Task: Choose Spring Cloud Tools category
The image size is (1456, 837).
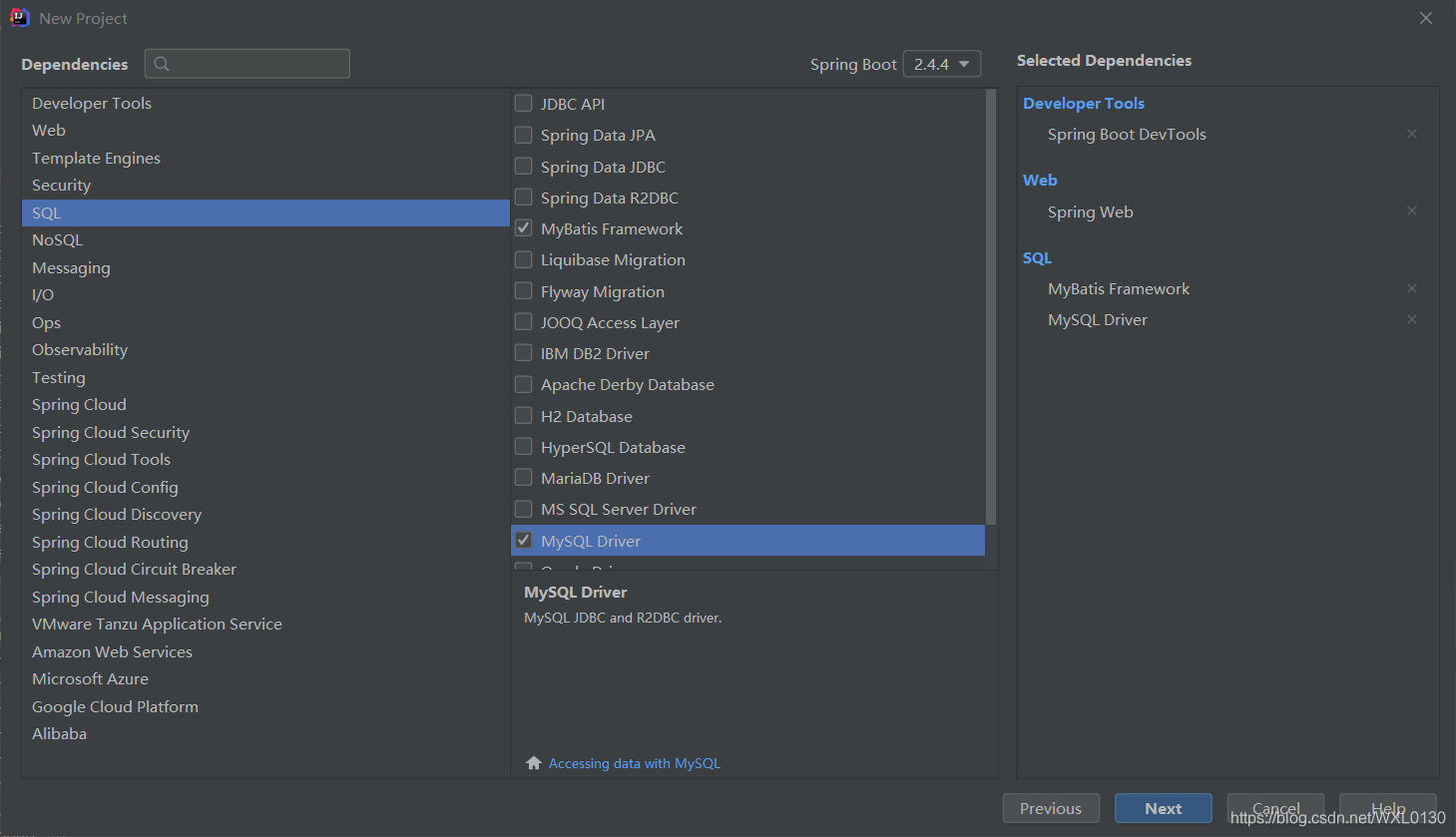Action: point(265,459)
